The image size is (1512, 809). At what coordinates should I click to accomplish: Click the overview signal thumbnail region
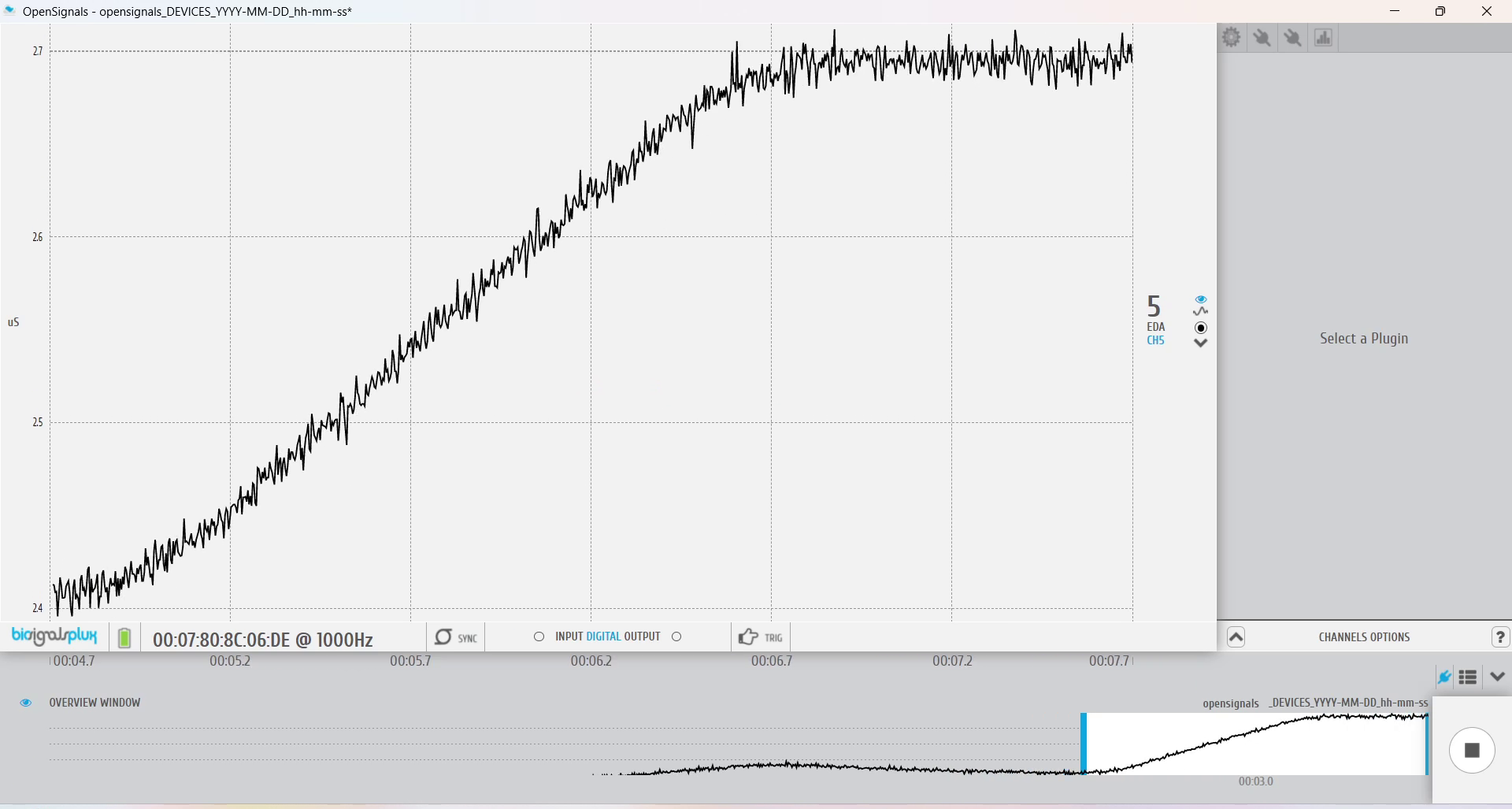coord(1255,744)
